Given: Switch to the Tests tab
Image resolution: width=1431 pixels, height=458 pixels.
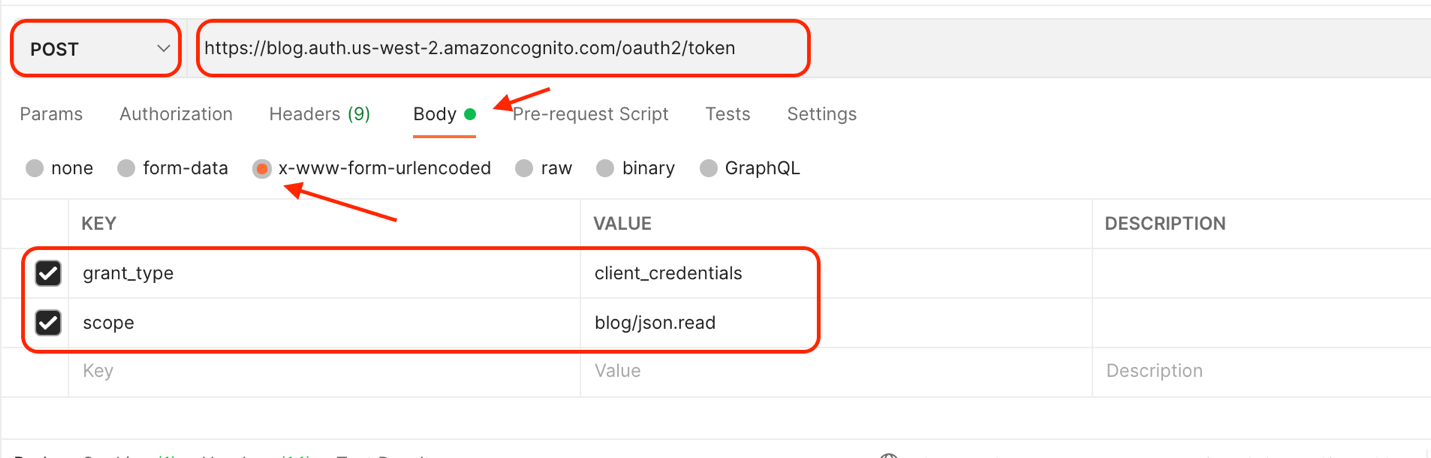Looking at the screenshot, I should coord(728,114).
